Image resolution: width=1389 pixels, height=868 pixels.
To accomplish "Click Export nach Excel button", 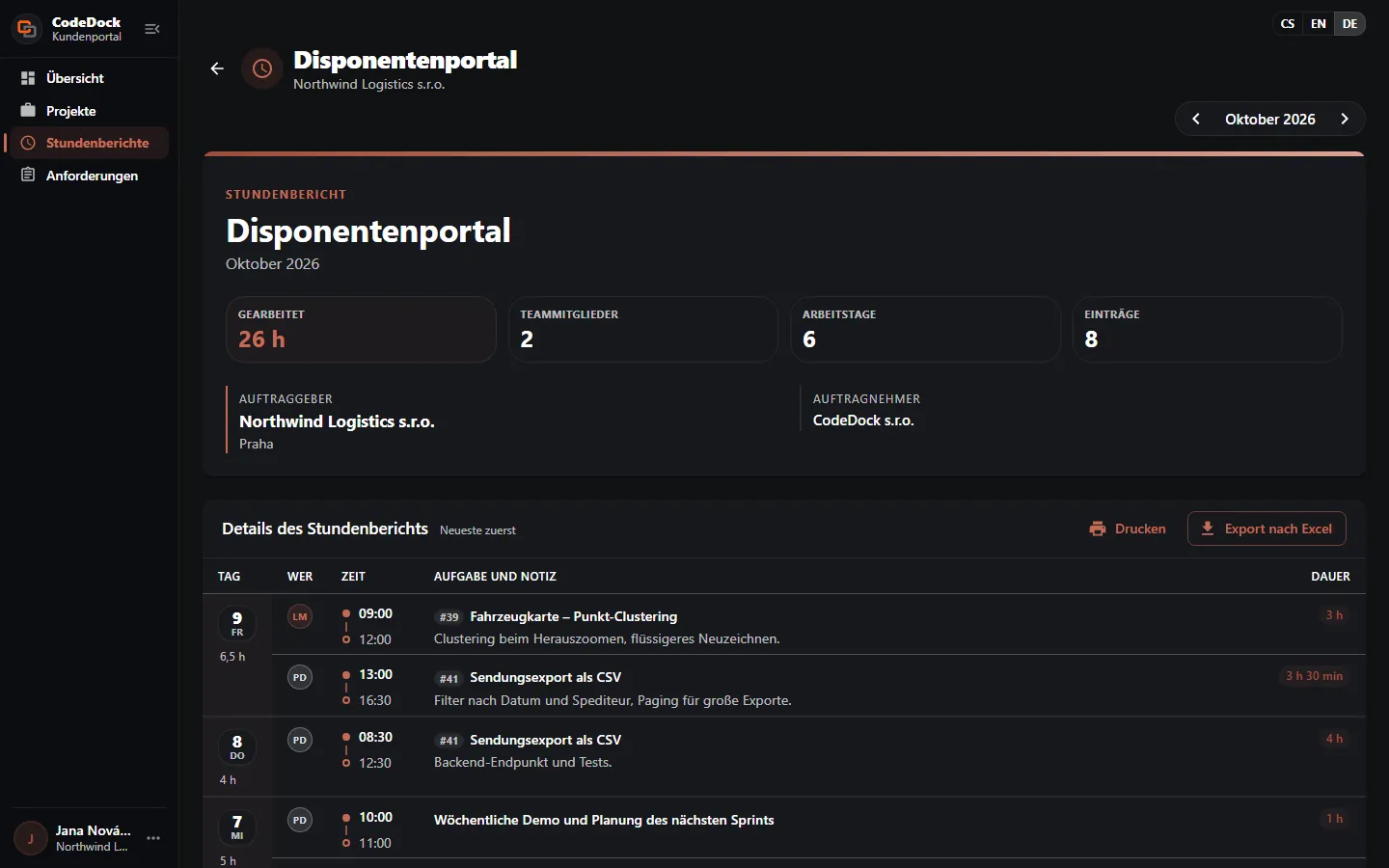I will (x=1266, y=529).
